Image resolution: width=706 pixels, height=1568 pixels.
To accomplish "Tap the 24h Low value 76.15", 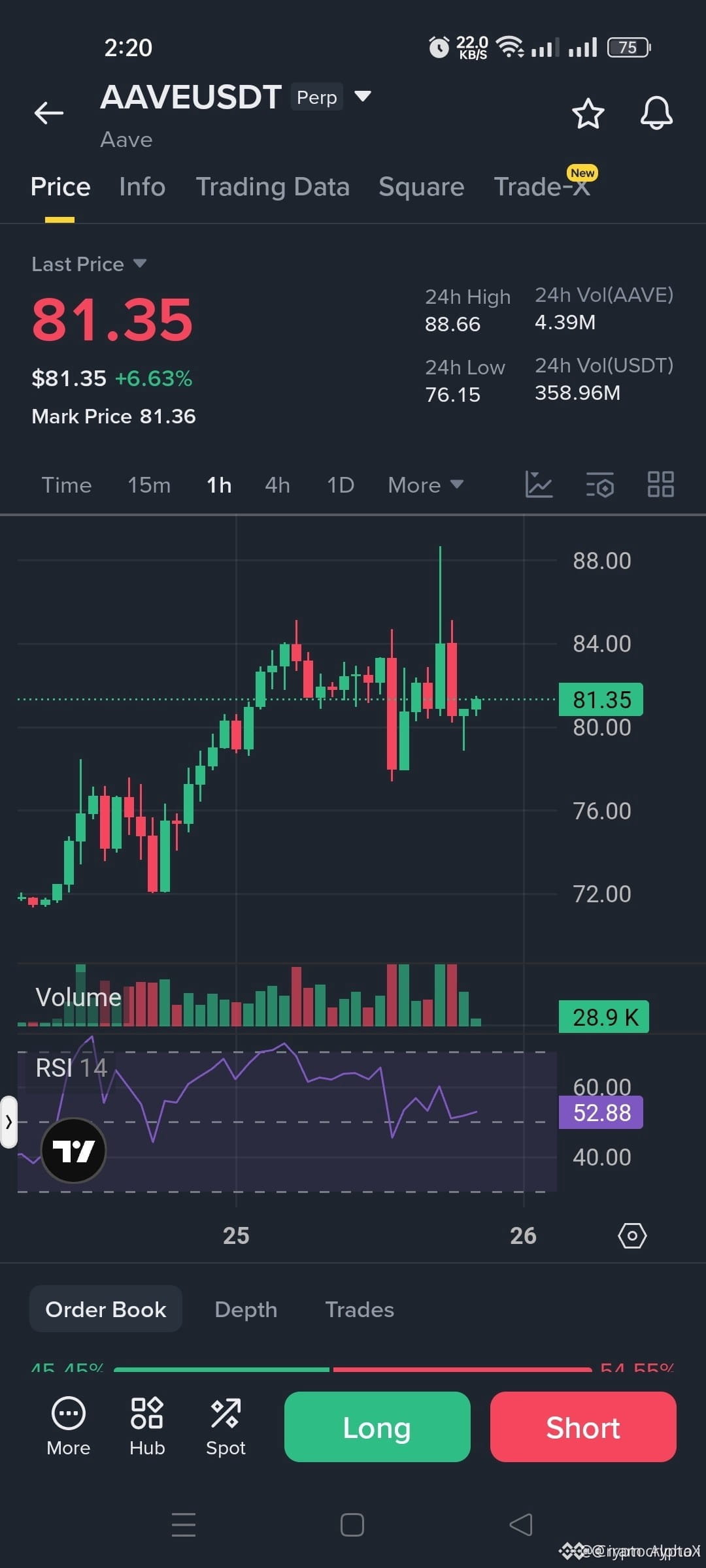I will point(452,395).
